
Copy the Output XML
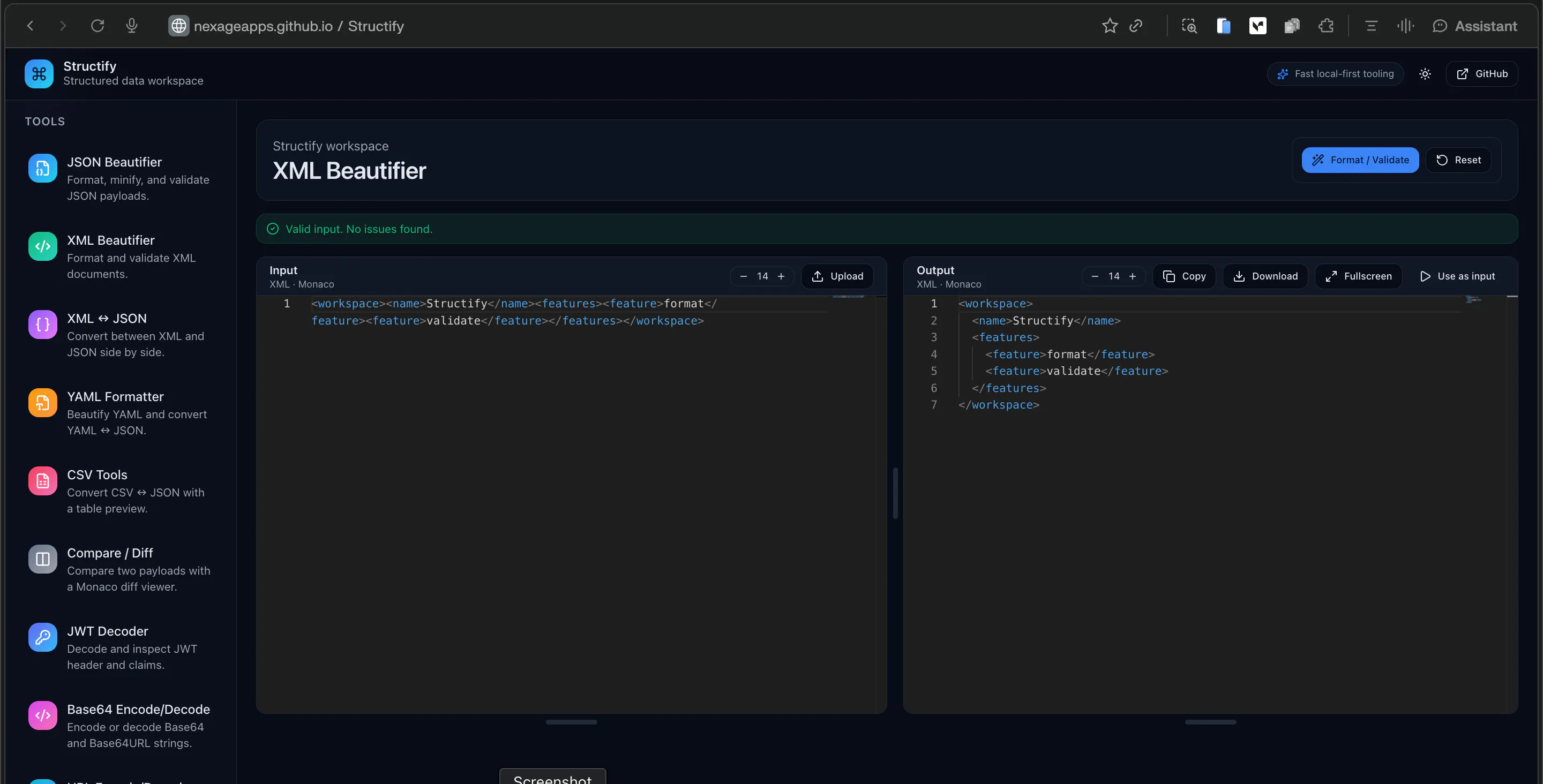[x=1184, y=276]
